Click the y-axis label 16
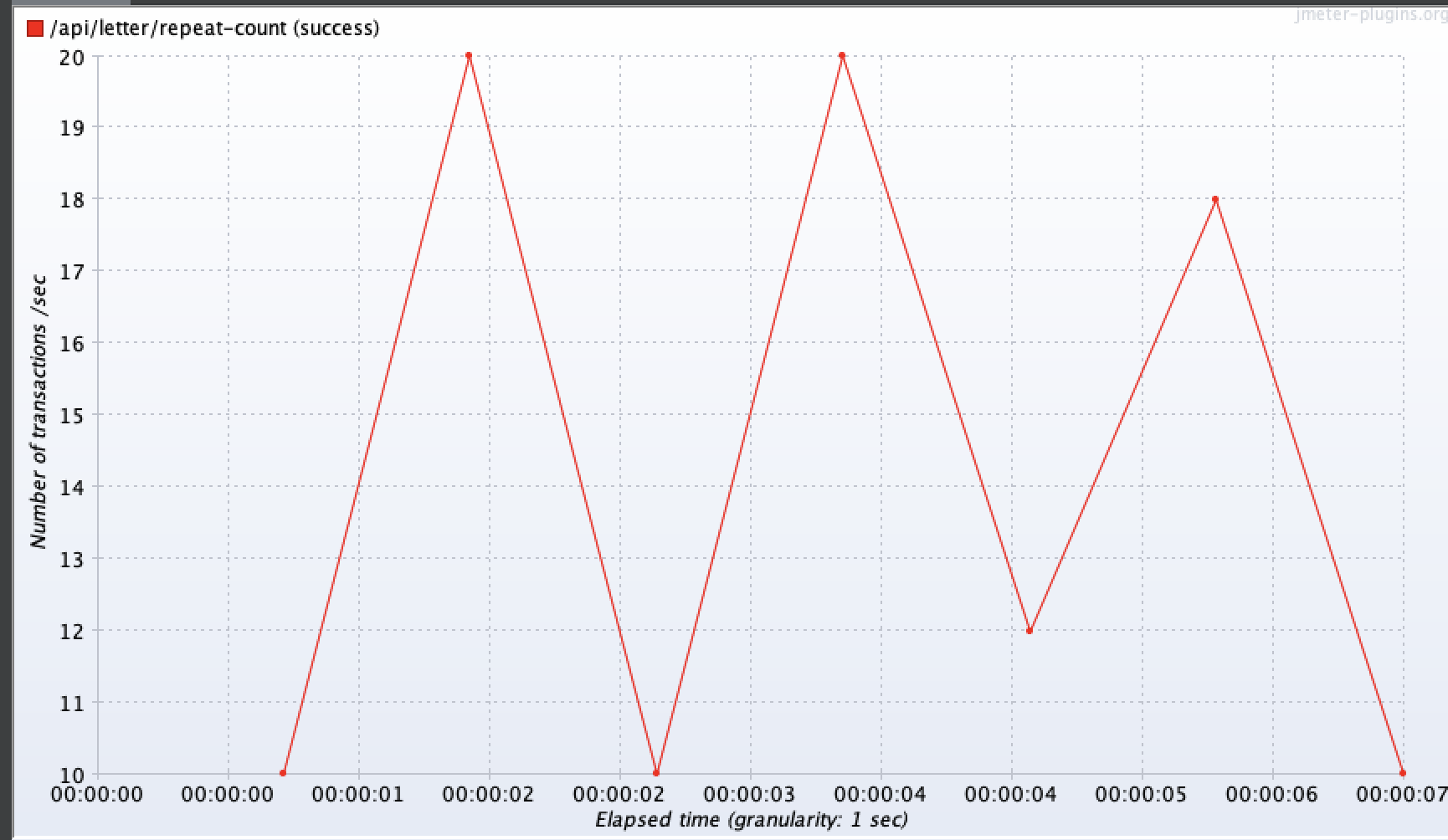 pyautogui.click(x=72, y=343)
